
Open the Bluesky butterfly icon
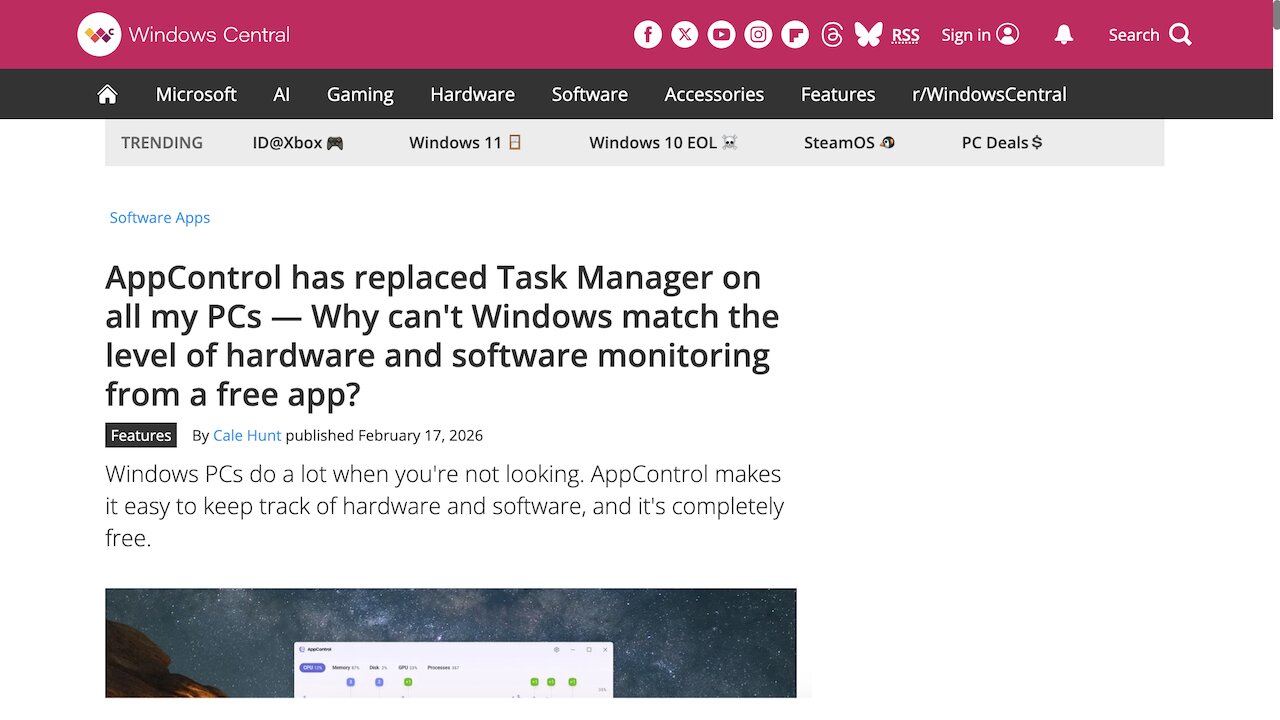pos(868,35)
